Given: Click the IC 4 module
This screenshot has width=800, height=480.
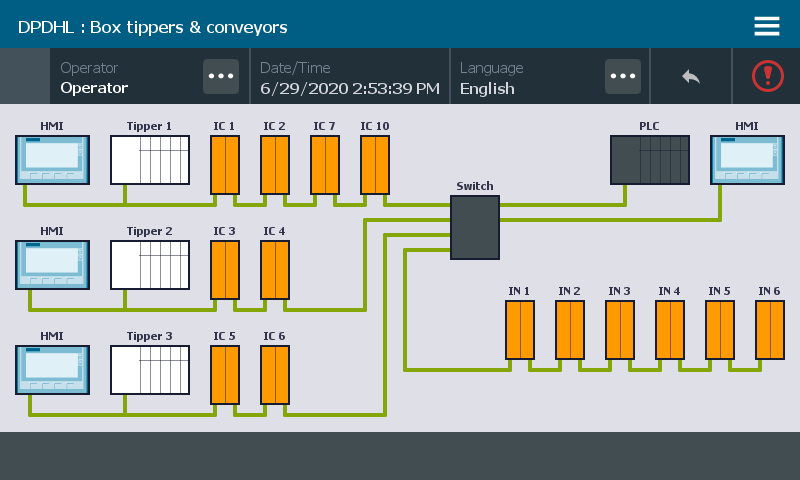Looking at the screenshot, I should (x=275, y=269).
